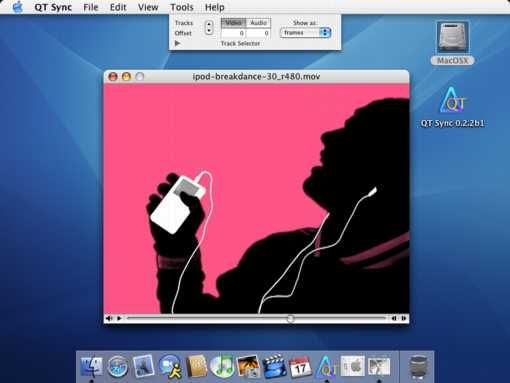Click the Offset stepper arrows
Image resolution: width=510 pixels, height=383 pixels.
pyautogui.click(x=209, y=28)
